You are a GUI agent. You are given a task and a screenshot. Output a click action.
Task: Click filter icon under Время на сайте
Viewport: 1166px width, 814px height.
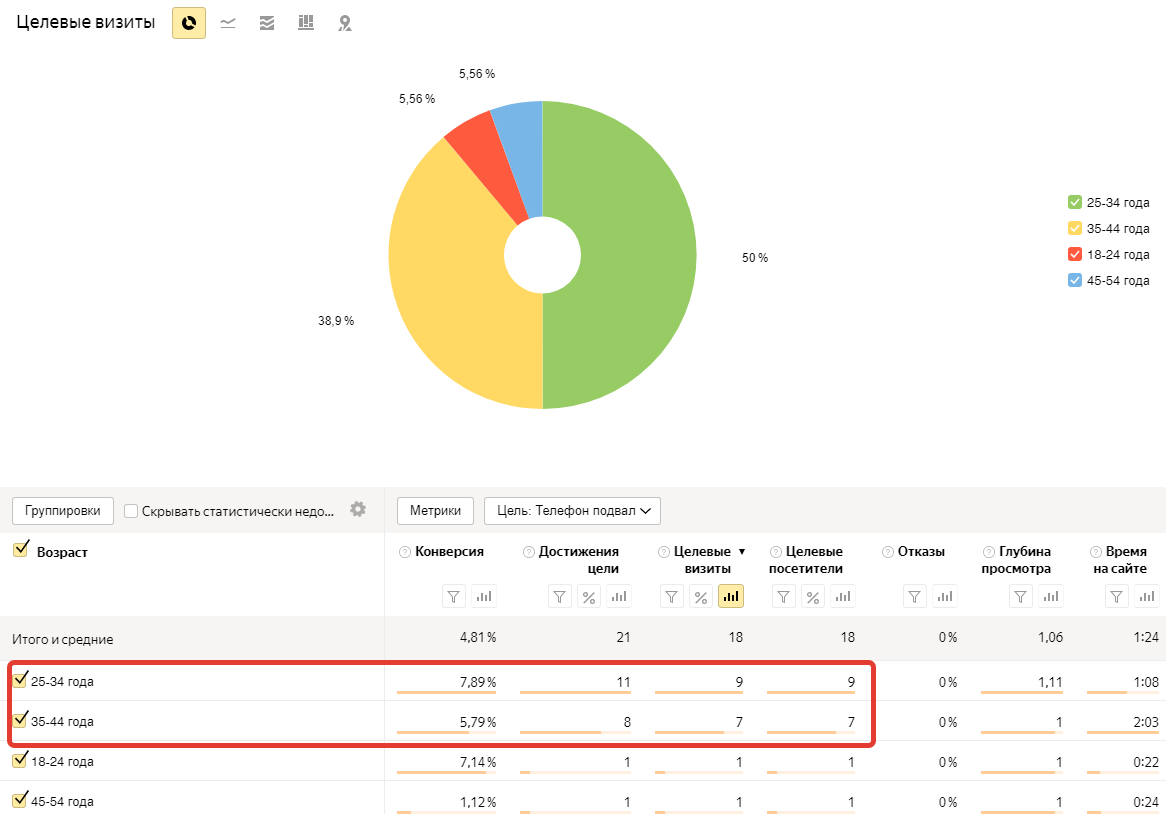(x=1117, y=596)
